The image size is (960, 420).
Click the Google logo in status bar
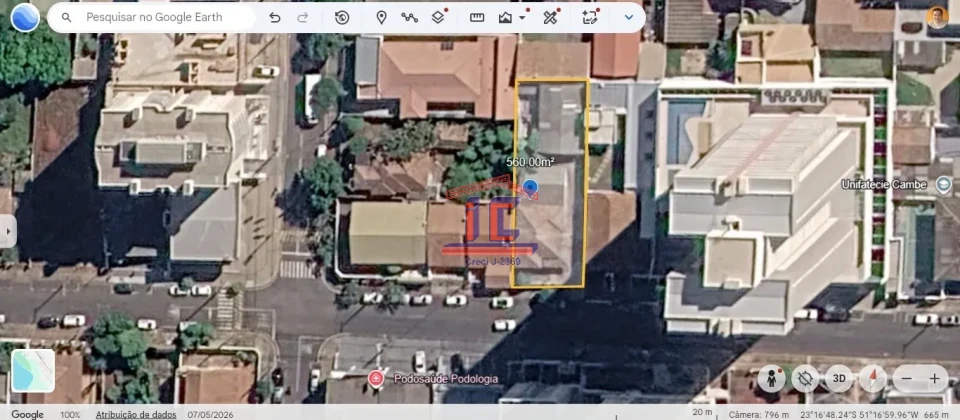(x=27, y=414)
